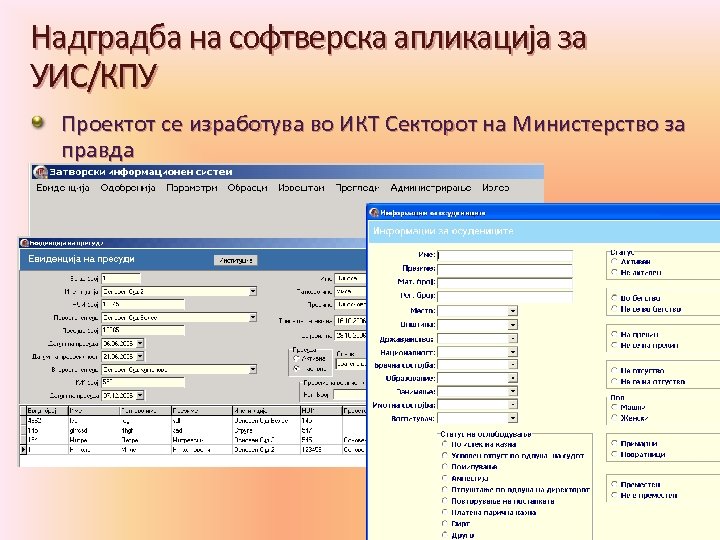Image resolution: width=720 pixels, height=540 pixels.
Task: Open the Прегледи menu
Action: pyautogui.click(x=357, y=188)
